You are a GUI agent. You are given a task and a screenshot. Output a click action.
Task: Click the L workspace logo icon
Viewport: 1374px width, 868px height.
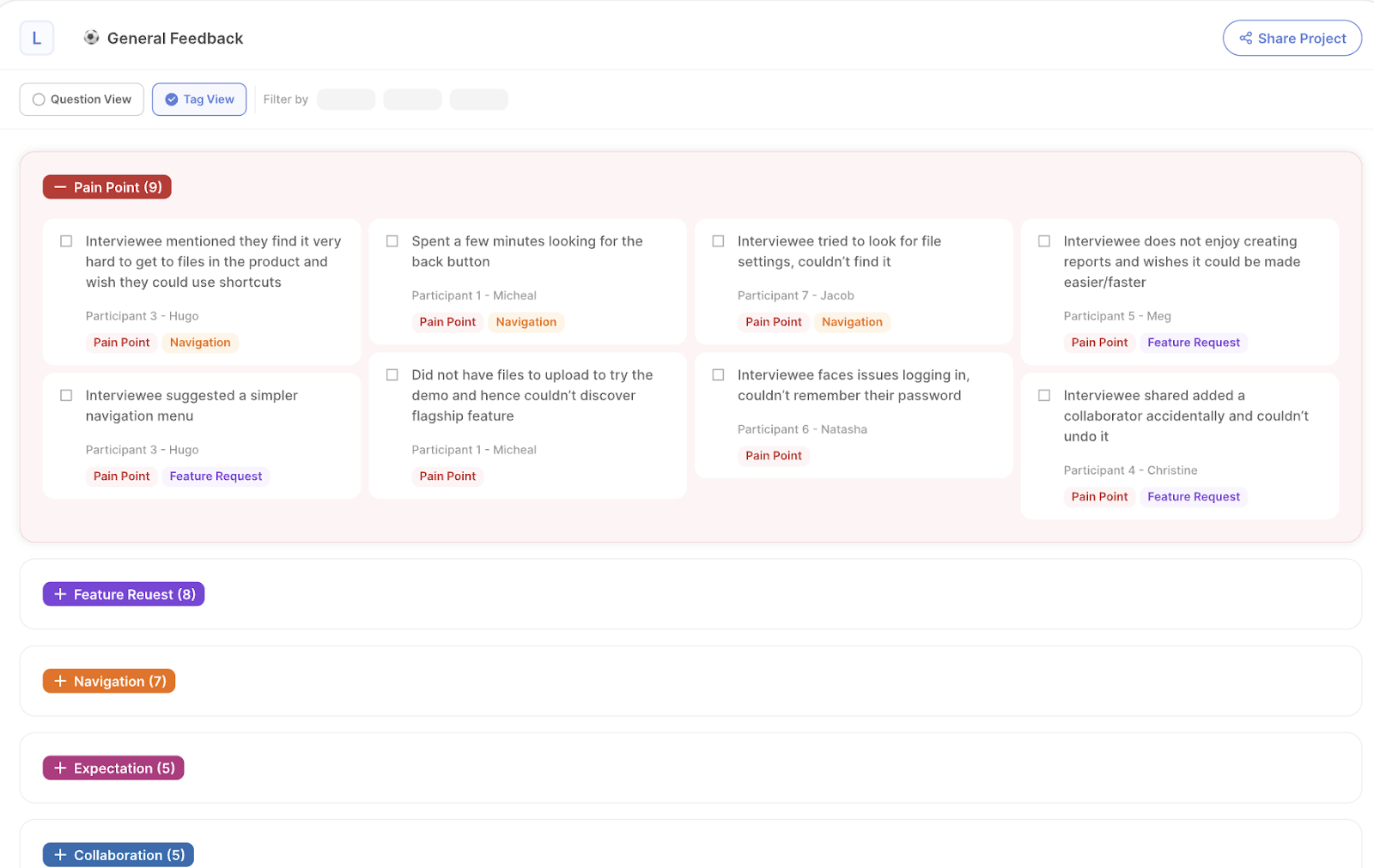point(37,39)
